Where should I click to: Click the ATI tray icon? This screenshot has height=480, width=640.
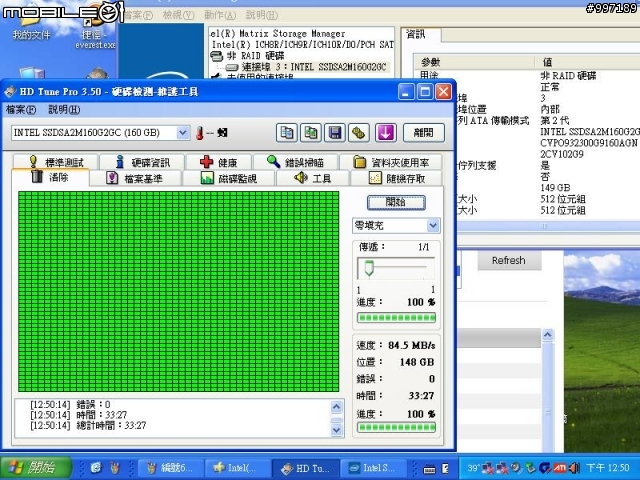(559, 468)
